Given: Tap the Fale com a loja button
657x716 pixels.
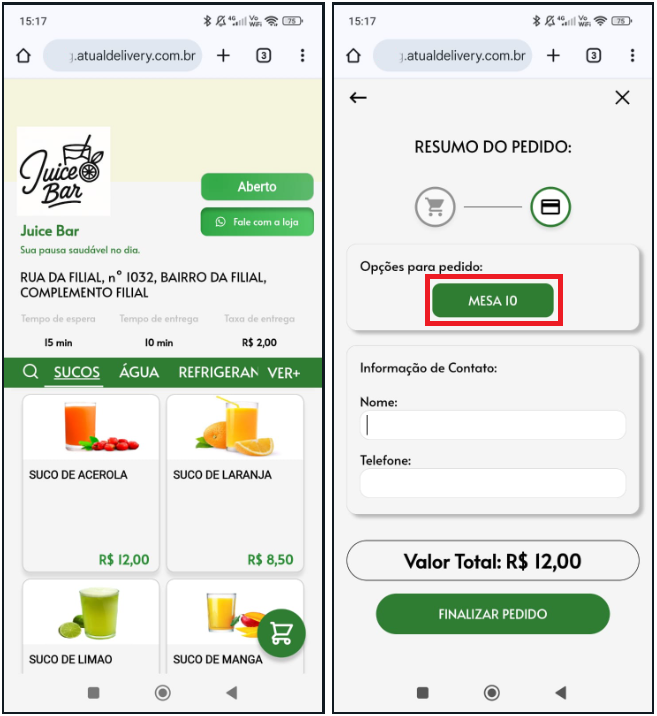Looking at the screenshot, I should coord(257,222).
